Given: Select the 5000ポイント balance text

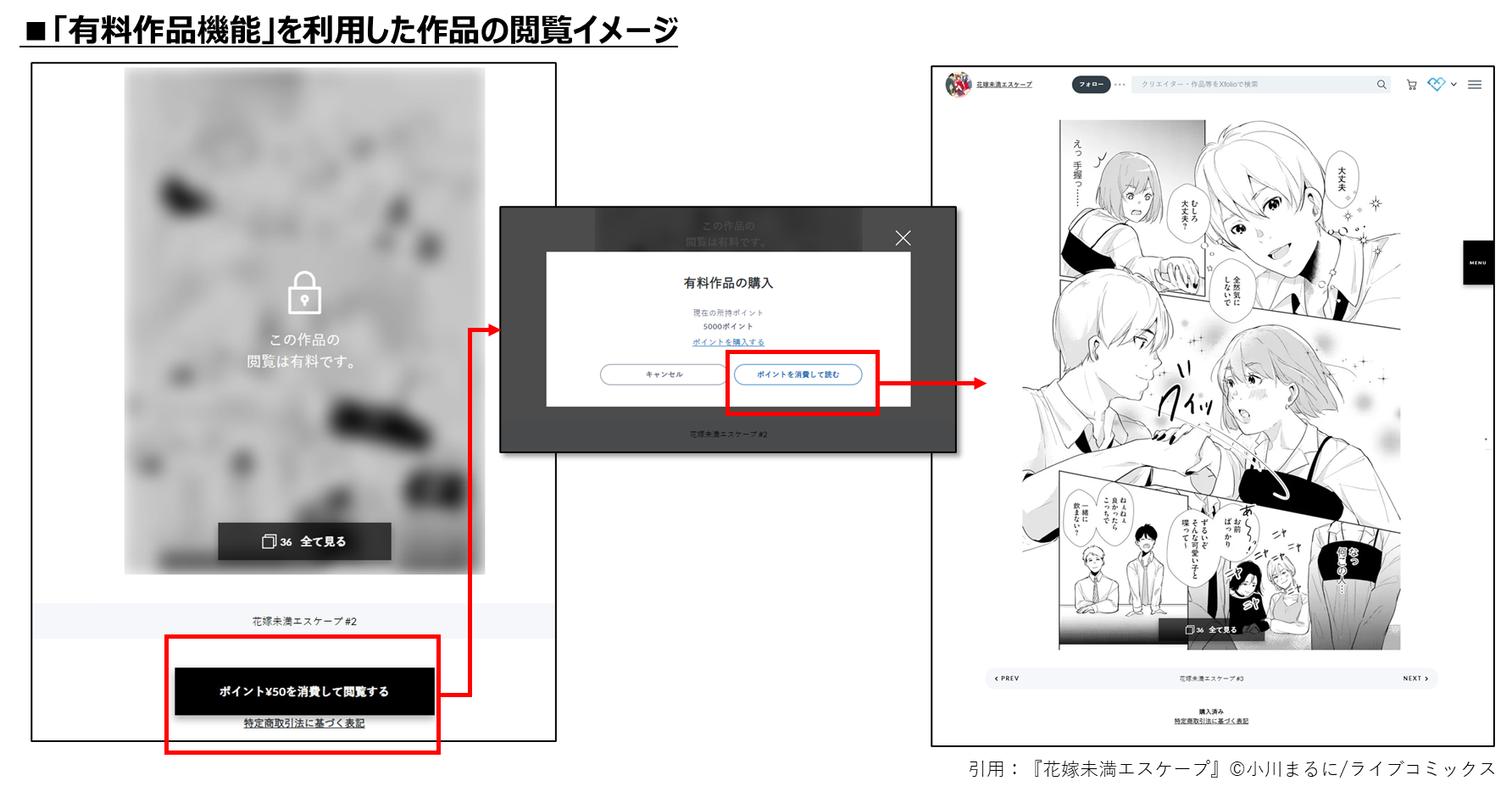Looking at the screenshot, I should click(728, 326).
